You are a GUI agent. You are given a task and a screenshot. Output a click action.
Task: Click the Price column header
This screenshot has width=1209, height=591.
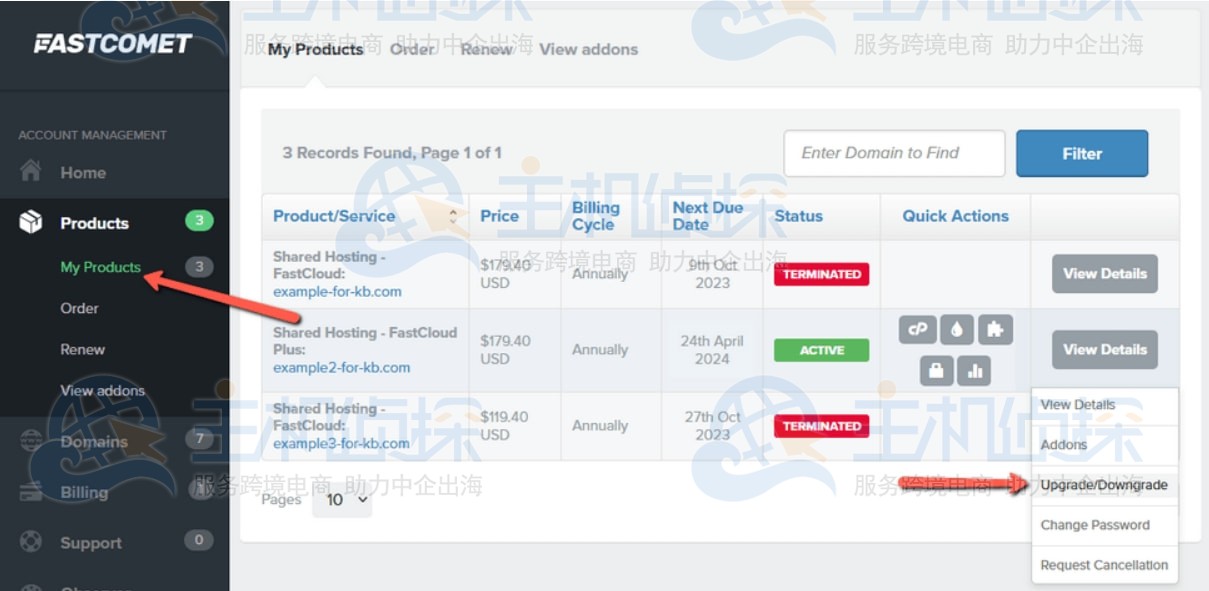click(499, 216)
